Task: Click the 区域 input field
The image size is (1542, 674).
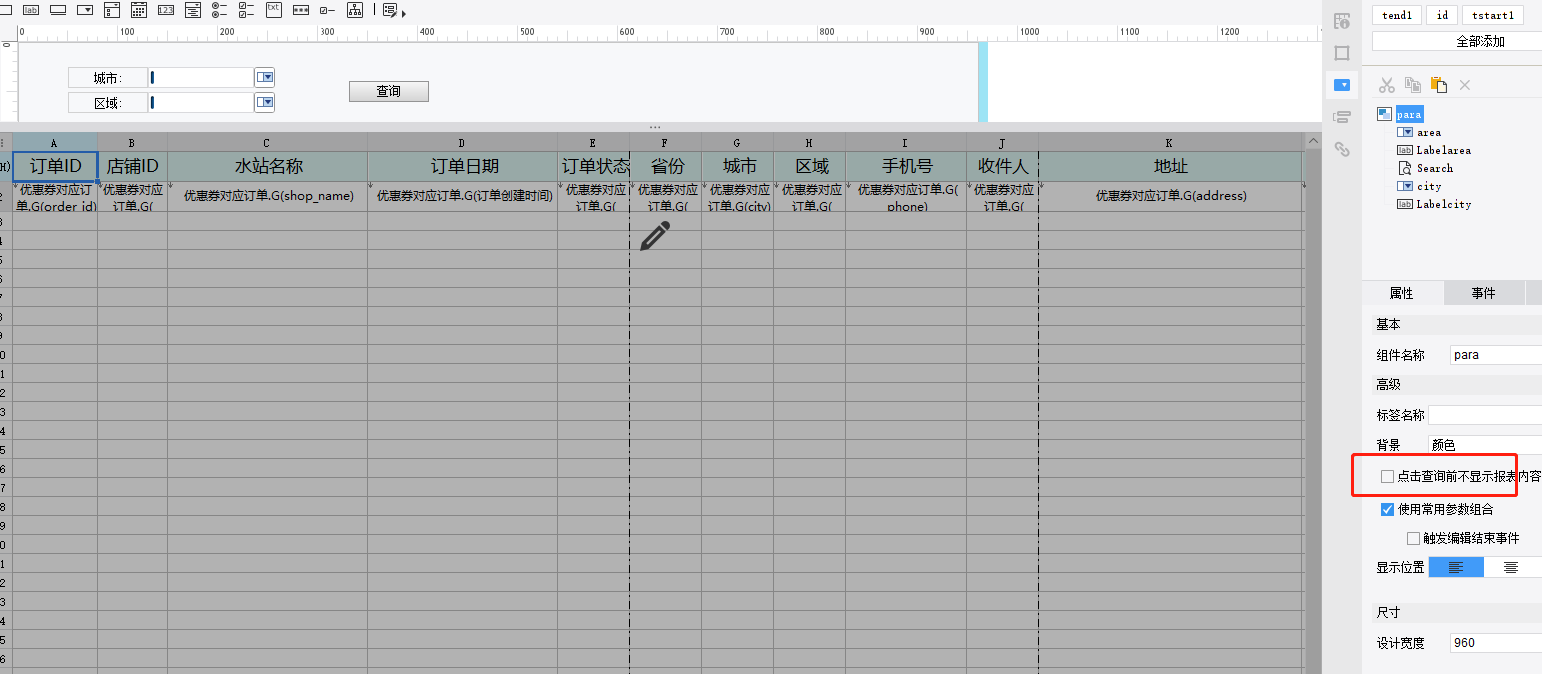Action: click(x=201, y=102)
